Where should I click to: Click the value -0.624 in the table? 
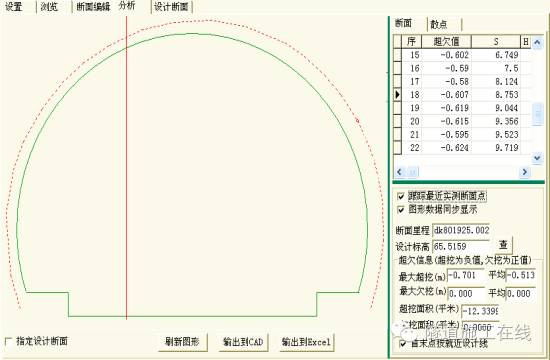[x=455, y=148]
